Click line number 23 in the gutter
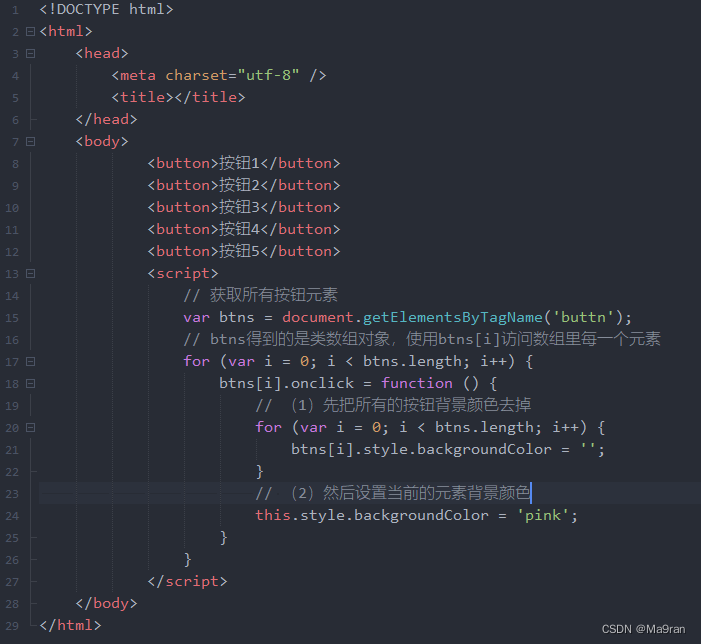Viewport: 701px width, 644px height. click(12, 494)
